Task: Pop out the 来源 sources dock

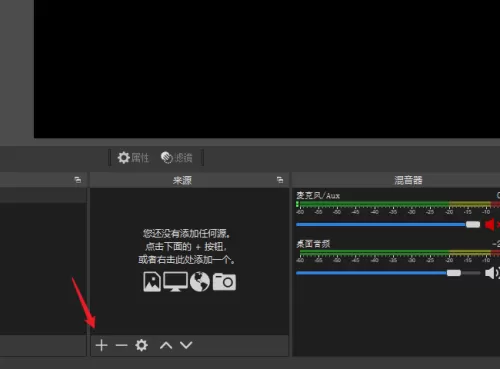Action: coord(280,180)
